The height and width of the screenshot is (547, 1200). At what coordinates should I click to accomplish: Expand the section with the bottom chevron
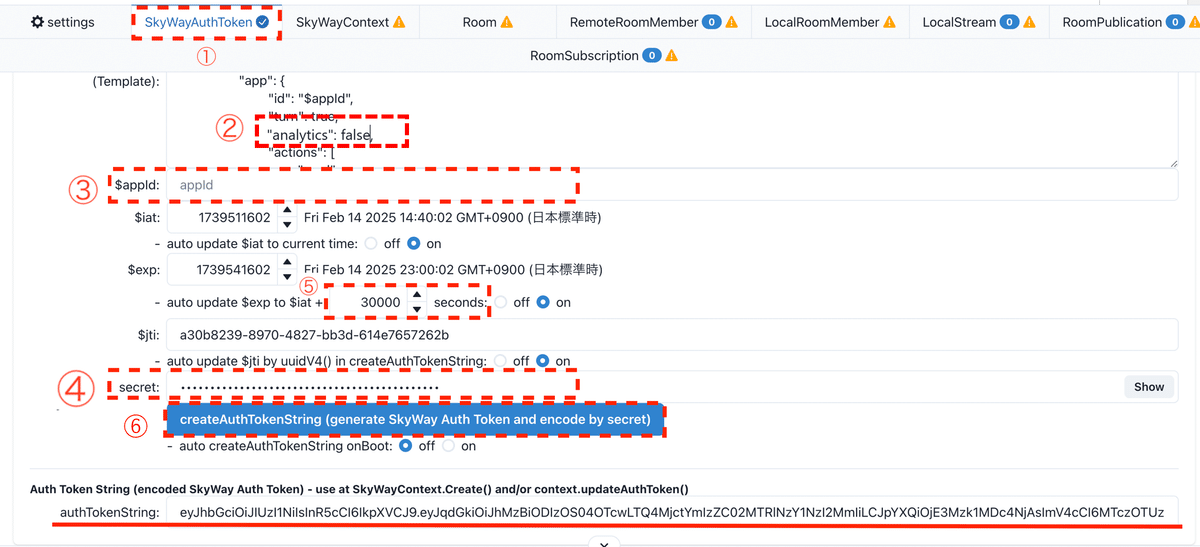603,542
